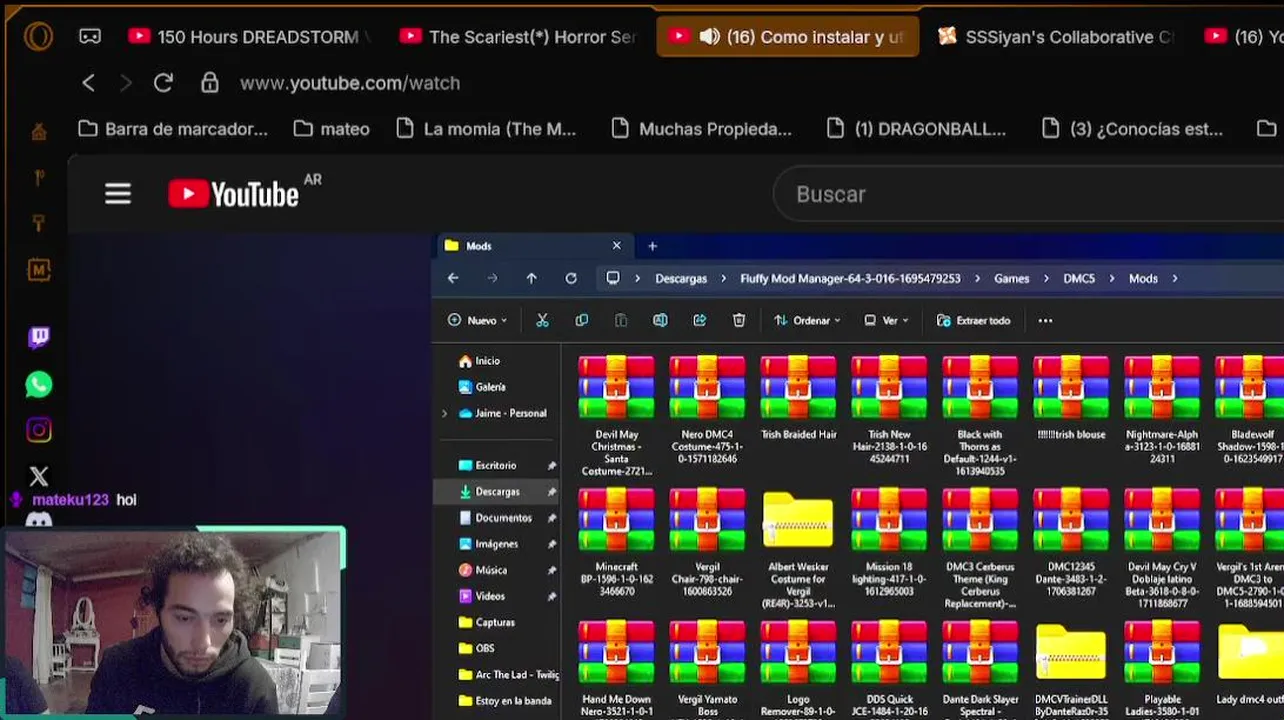1284x720 pixels.
Task: Open Muchas Propieda... bookmark
Action: pos(701,129)
